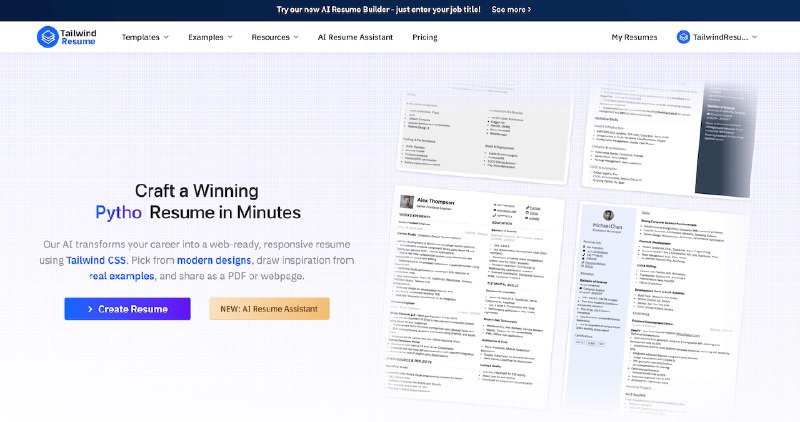
Task: Expand the Resources menu
Action: [275, 37]
